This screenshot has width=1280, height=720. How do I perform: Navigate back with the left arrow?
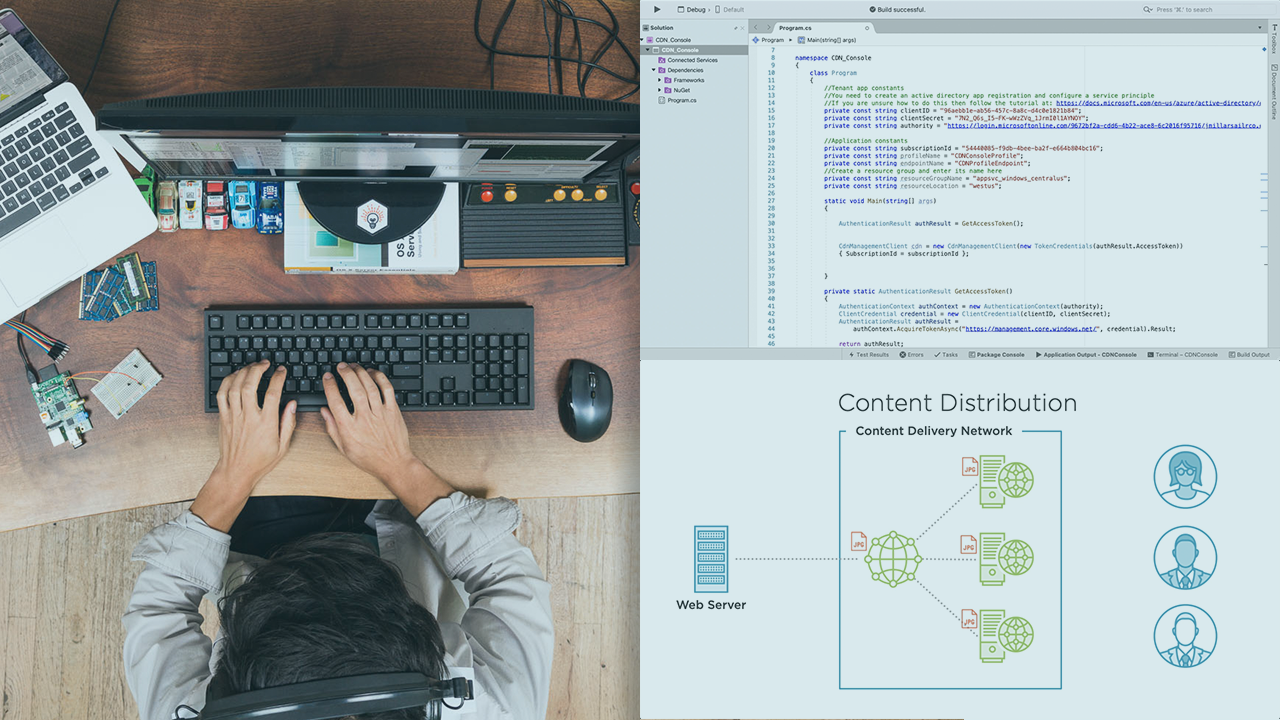[755, 28]
